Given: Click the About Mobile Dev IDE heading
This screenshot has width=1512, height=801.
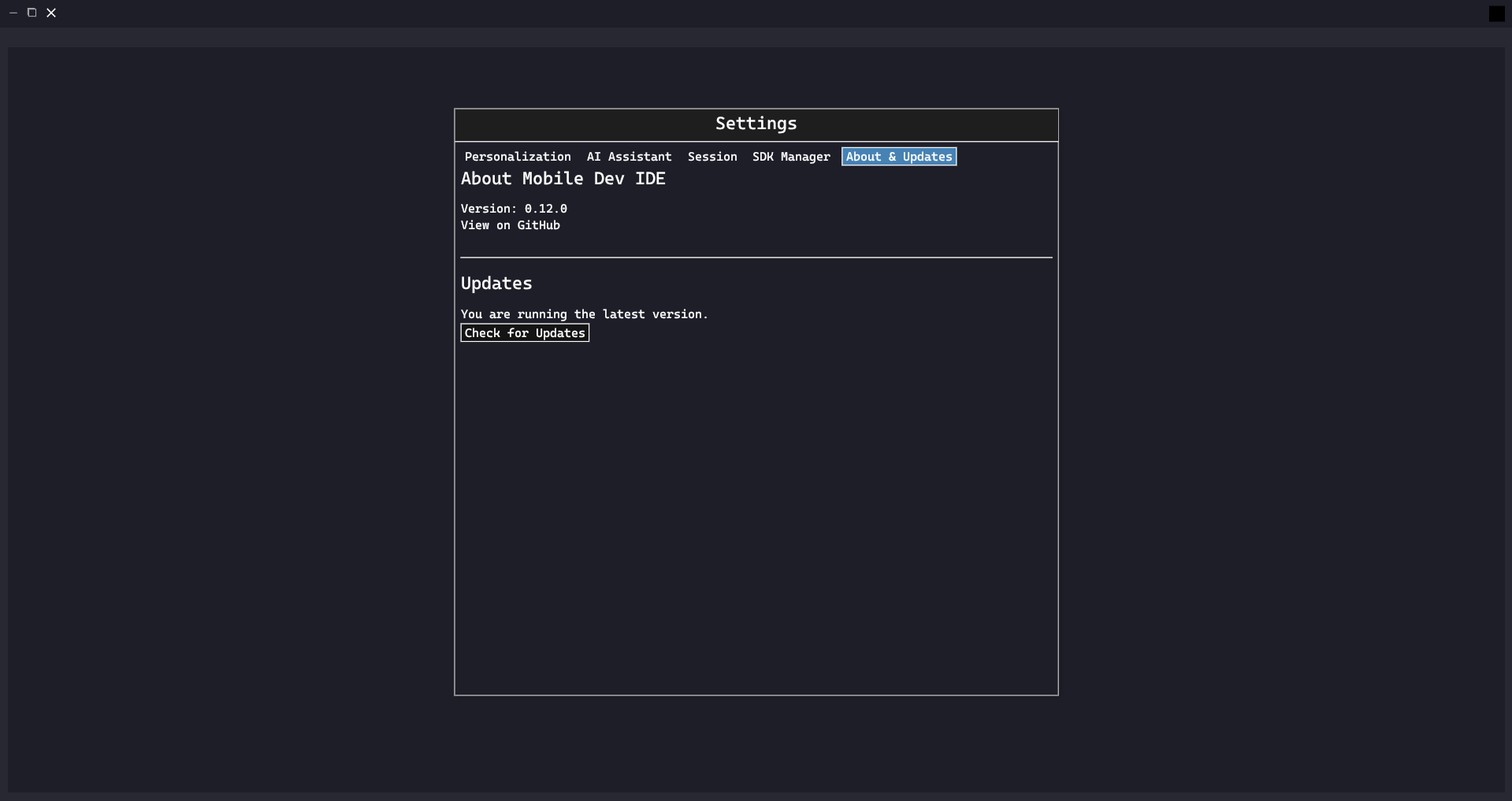Looking at the screenshot, I should tap(563, 179).
